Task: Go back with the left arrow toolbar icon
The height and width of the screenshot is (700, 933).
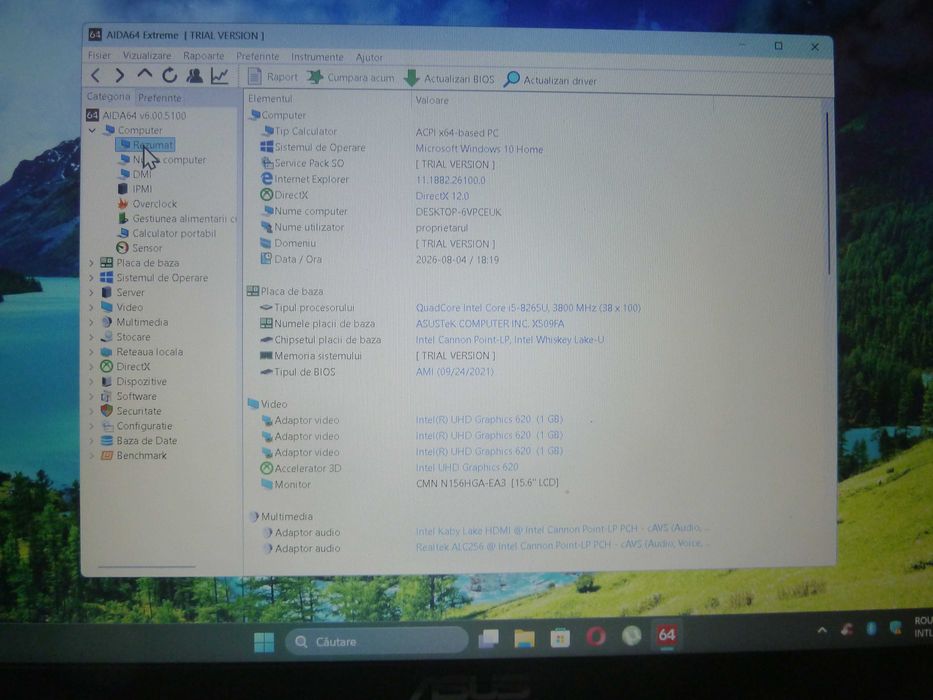Action: [96, 75]
